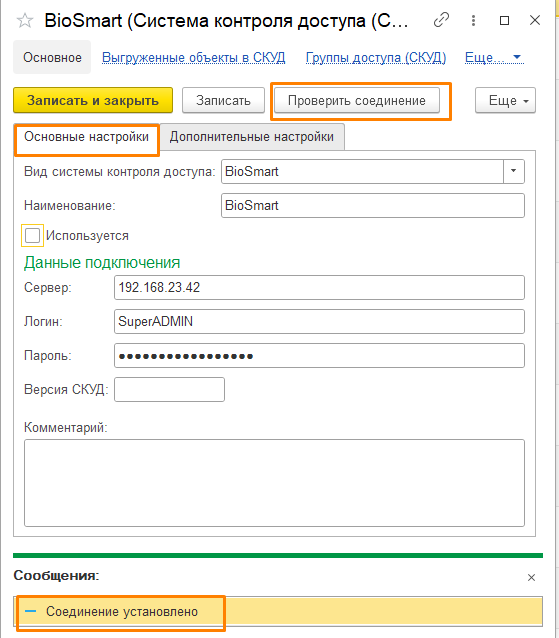The height and width of the screenshot is (638, 559).
Task: Close the BioSmart form window
Action: pos(535,20)
